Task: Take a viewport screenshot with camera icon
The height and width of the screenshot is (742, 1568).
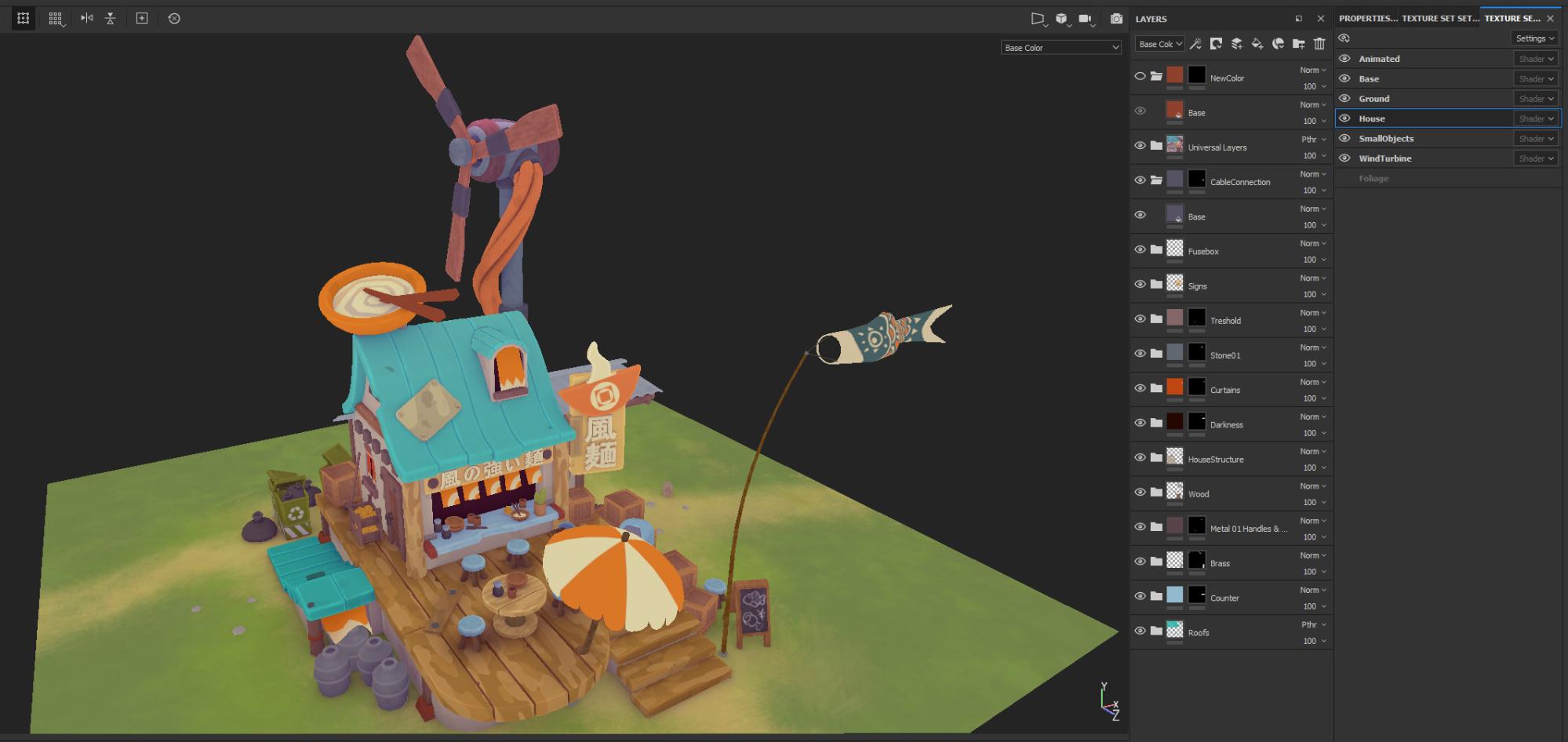Action: pos(1116,19)
